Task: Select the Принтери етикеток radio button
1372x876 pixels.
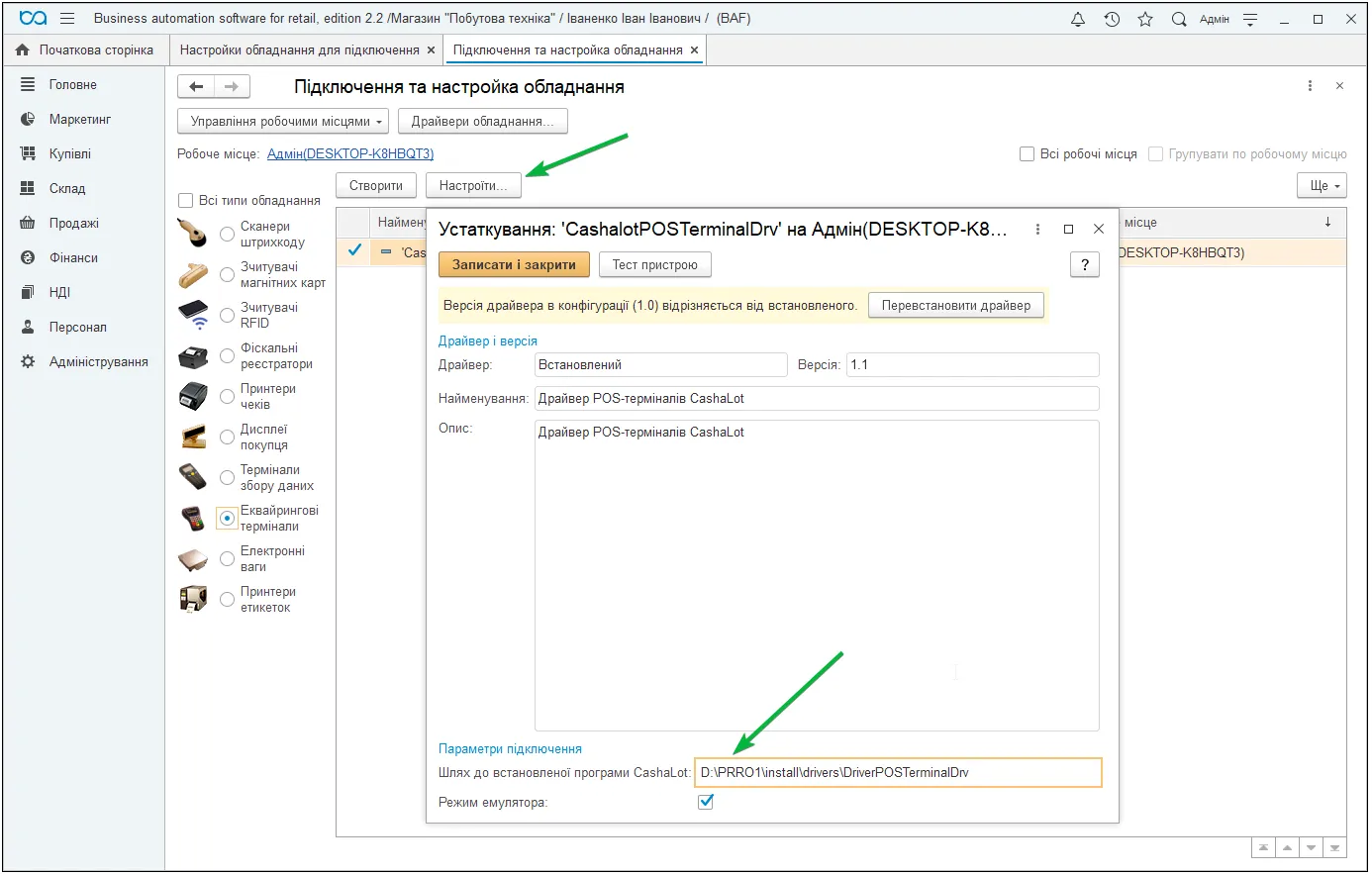Action: [227, 599]
